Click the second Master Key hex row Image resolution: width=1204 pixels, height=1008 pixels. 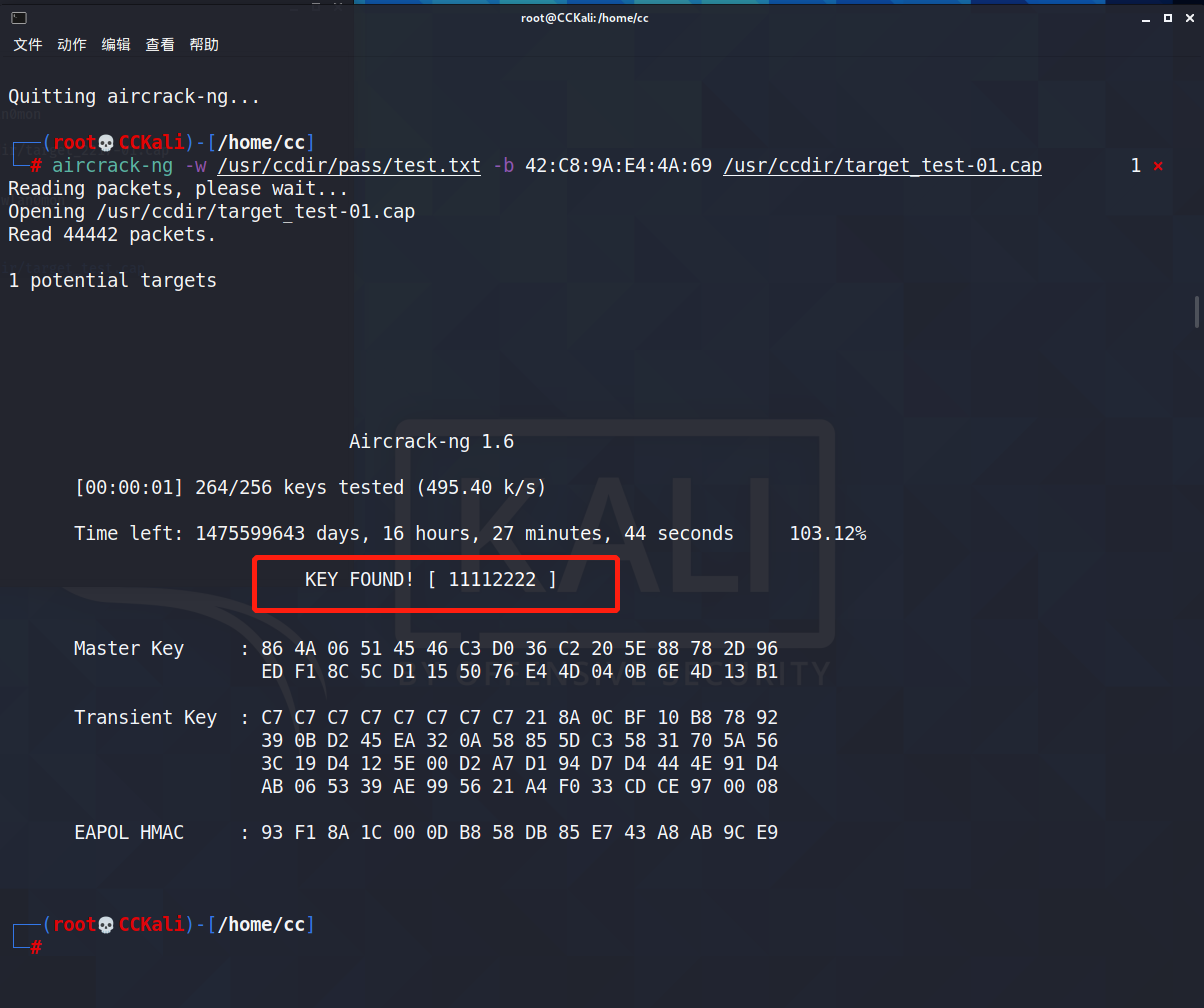(x=519, y=672)
